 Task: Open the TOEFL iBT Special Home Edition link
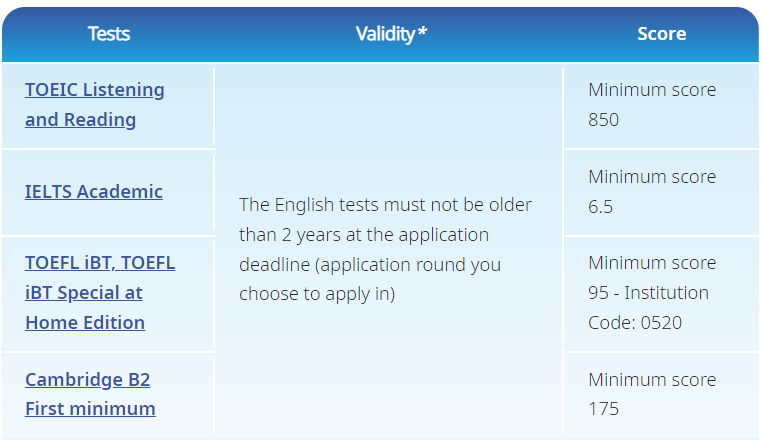click(100, 293)
